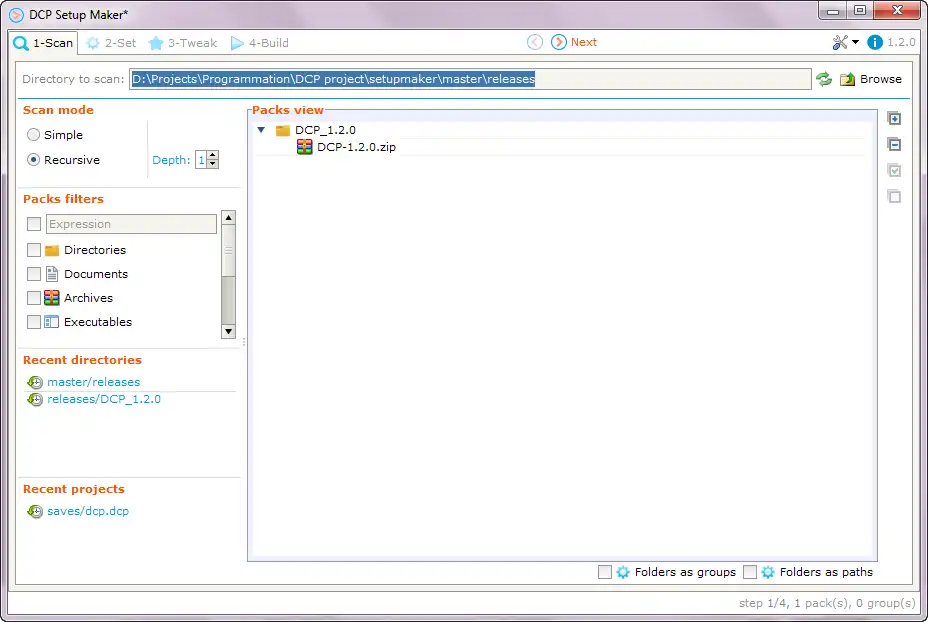The image size is (928, 622).
Task: Open the 1-Scan tab
Action: click(44, 43)
